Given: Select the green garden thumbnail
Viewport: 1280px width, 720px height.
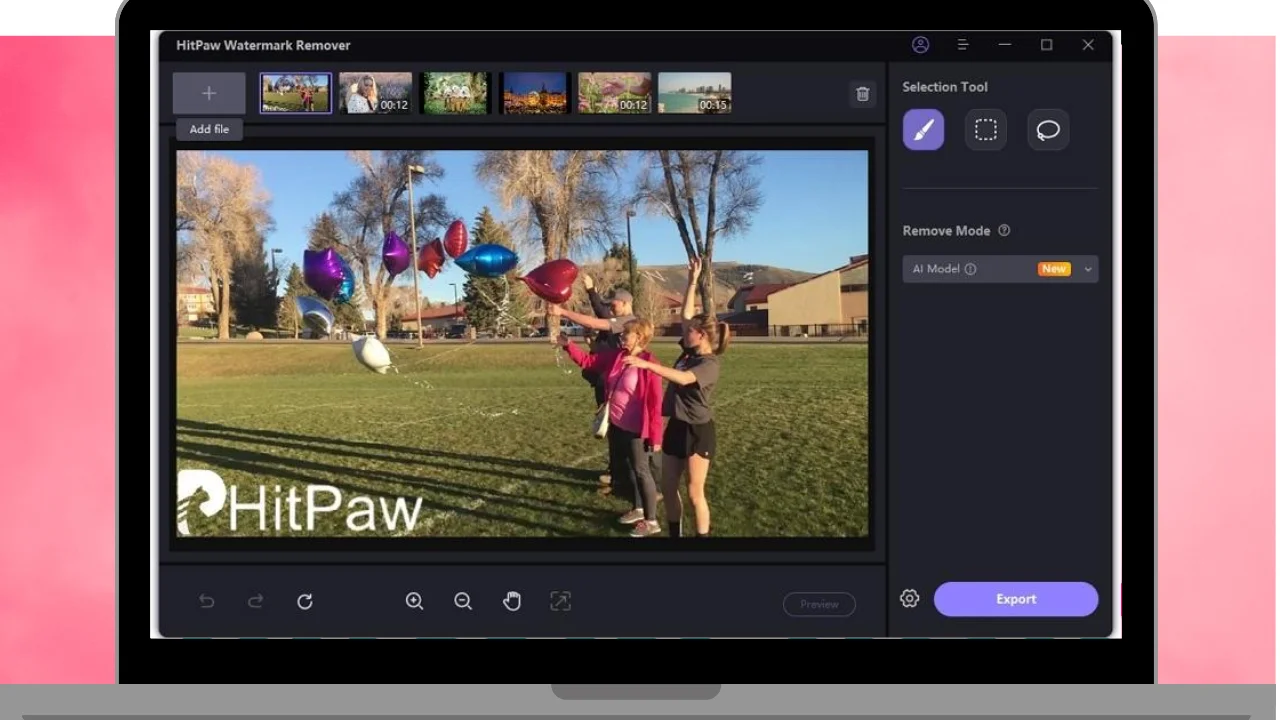Looking at the screenshot, I should pos(455,93).
